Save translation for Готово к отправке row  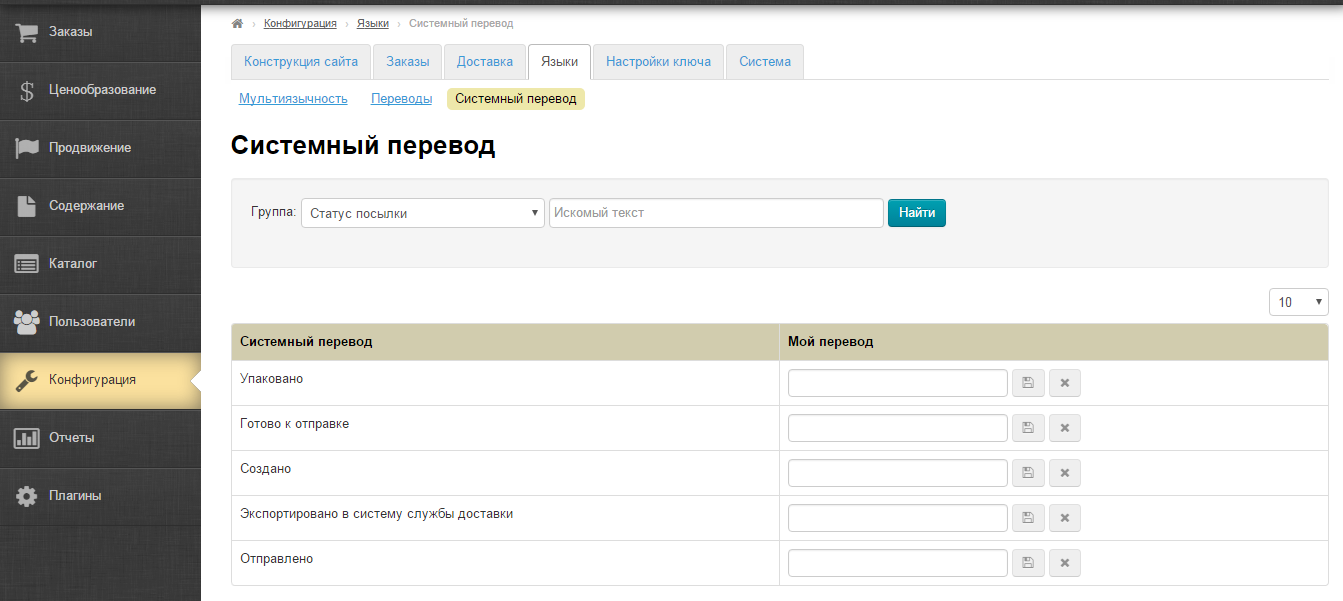(1028, 428)
